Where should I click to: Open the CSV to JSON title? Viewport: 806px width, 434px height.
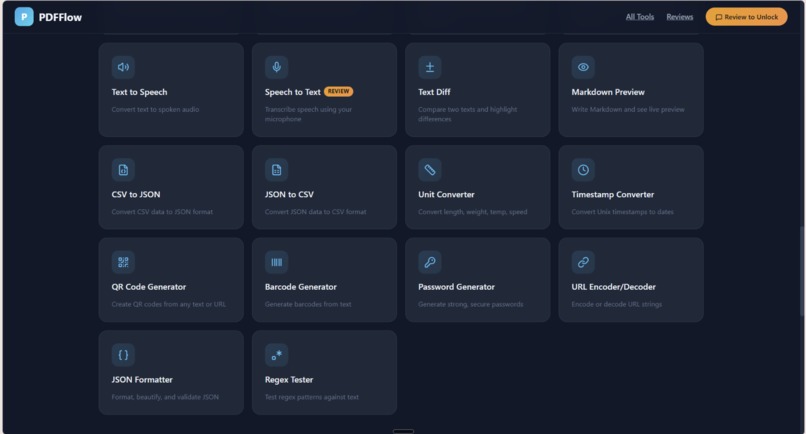click(136, 194)
